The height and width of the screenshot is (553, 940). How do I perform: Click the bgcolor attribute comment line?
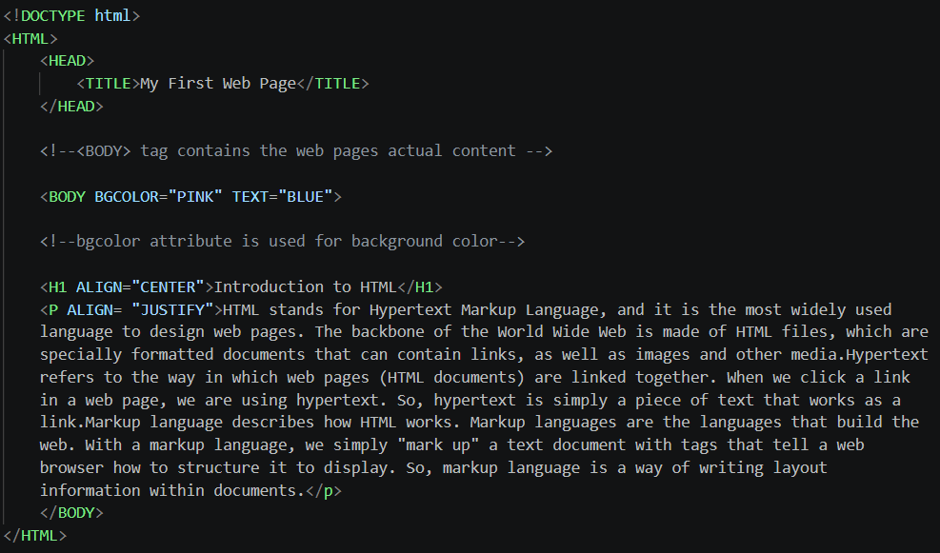click(282, 242)
